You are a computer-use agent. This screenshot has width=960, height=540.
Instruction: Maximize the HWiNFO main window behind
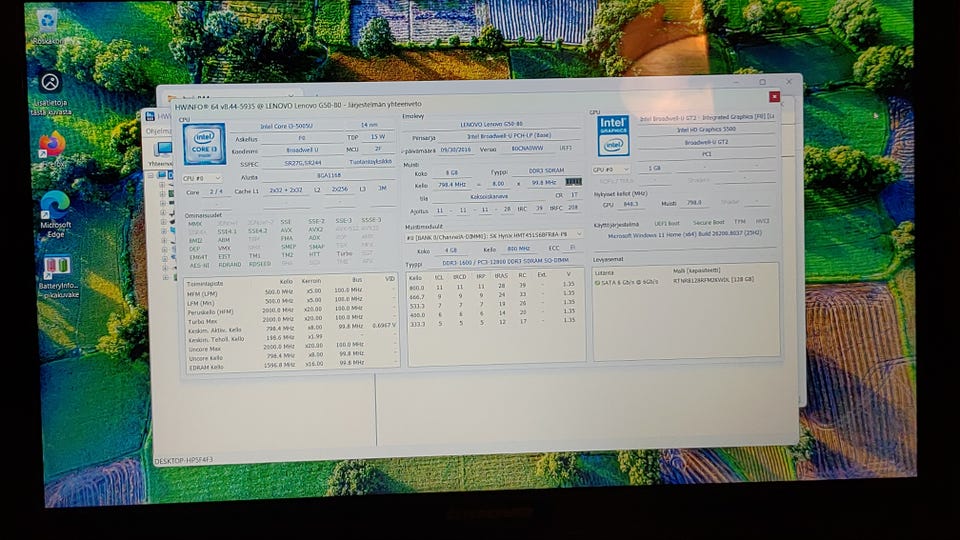tap(762, 81)
